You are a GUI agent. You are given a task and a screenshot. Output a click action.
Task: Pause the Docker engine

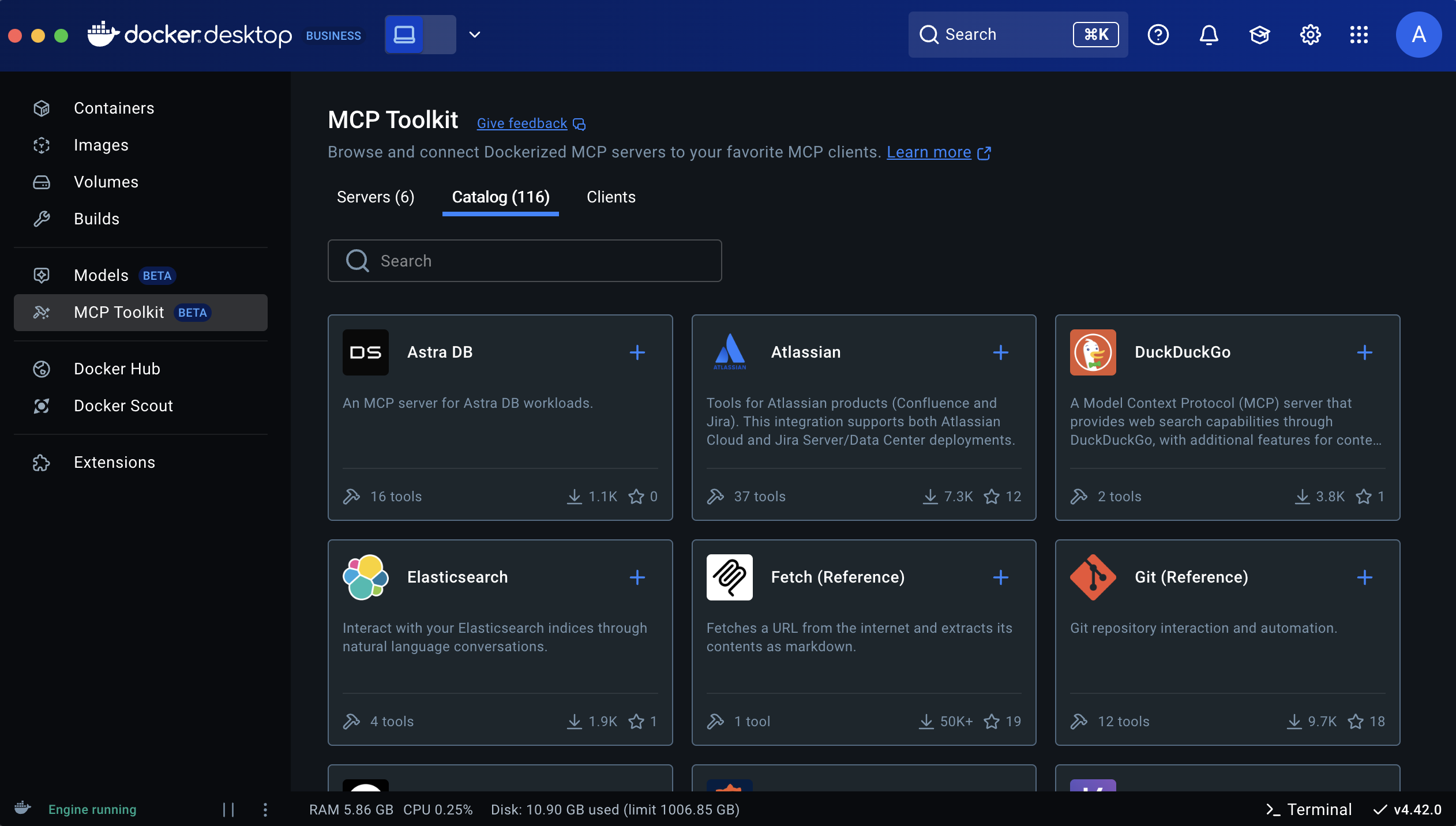tap(228, 809)
